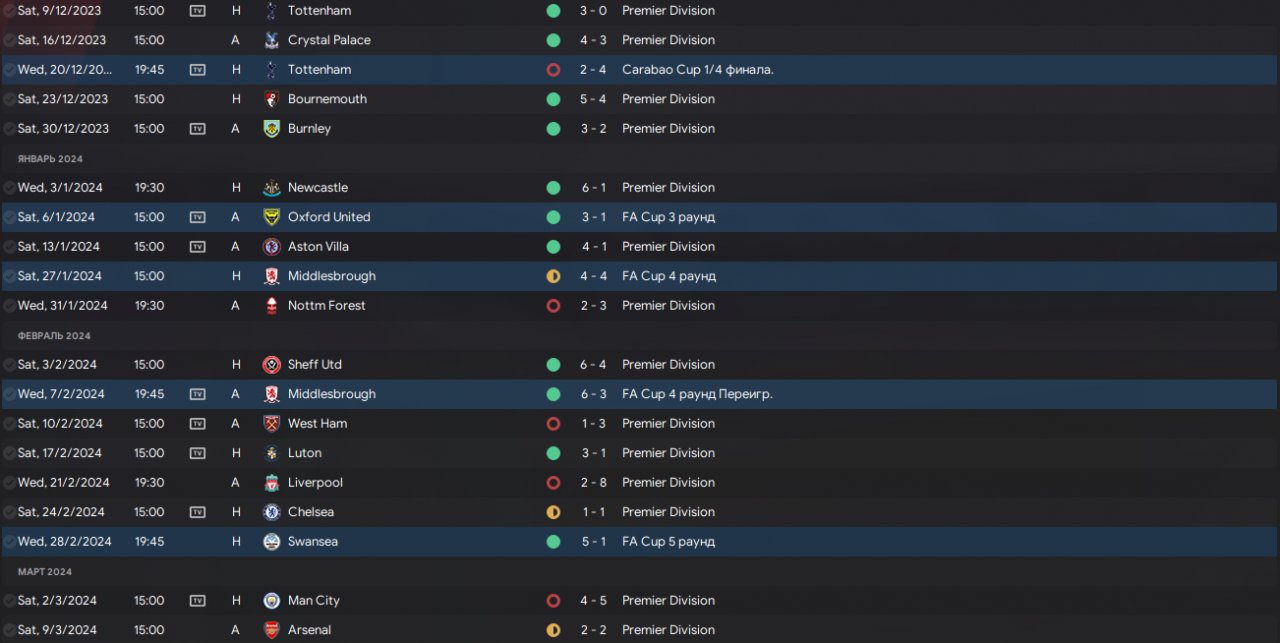Open the Man City club badge
Image resolution: width=1280 pixels, height=643 pixels.
271,600
